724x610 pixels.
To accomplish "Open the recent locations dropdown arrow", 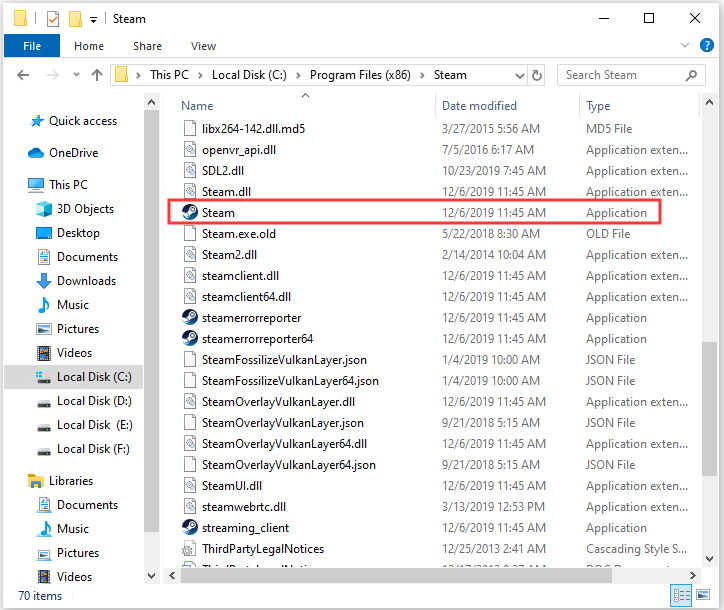I will pos(76,74).
